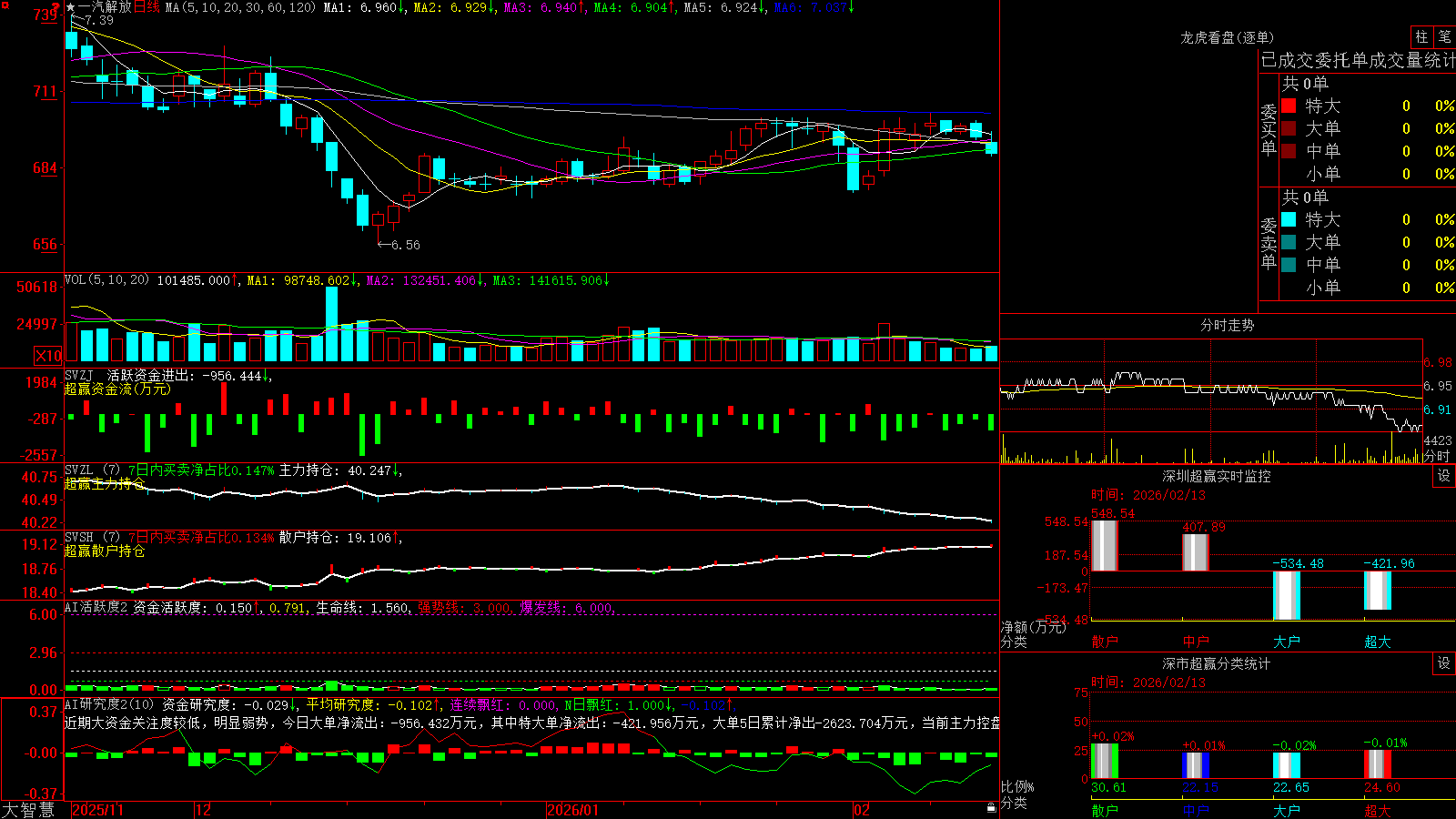Click the 711 price axis label

pyautogui.click(x=45, y=91)
